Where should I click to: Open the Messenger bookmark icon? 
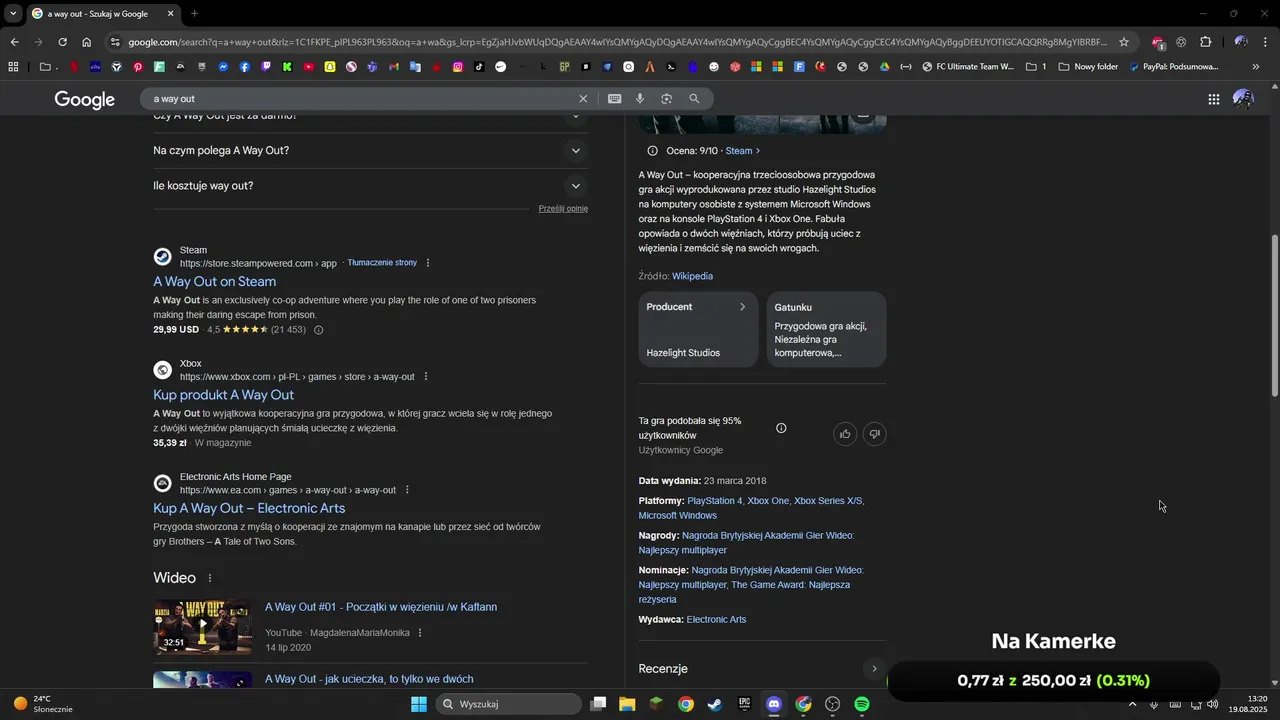(223, 67)
